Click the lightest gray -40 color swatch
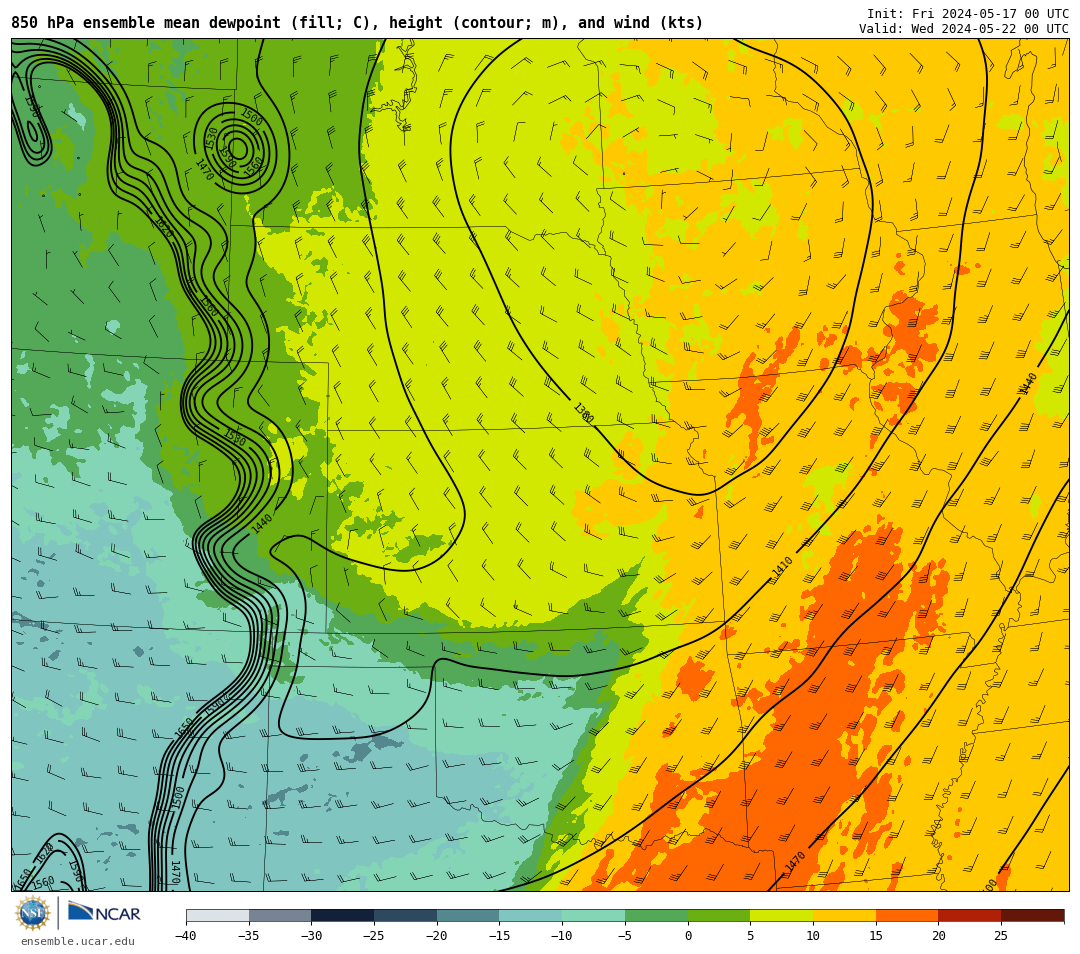 (218, 915)
